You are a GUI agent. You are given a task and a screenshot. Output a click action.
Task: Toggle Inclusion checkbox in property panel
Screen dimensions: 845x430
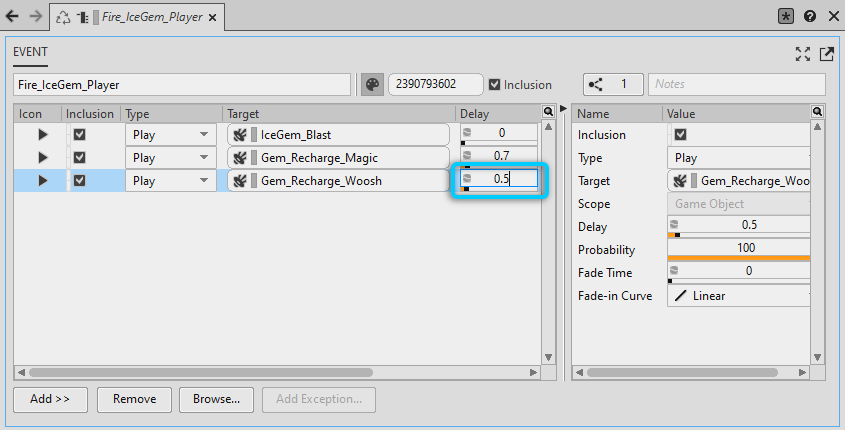click(x=681, y=134)
